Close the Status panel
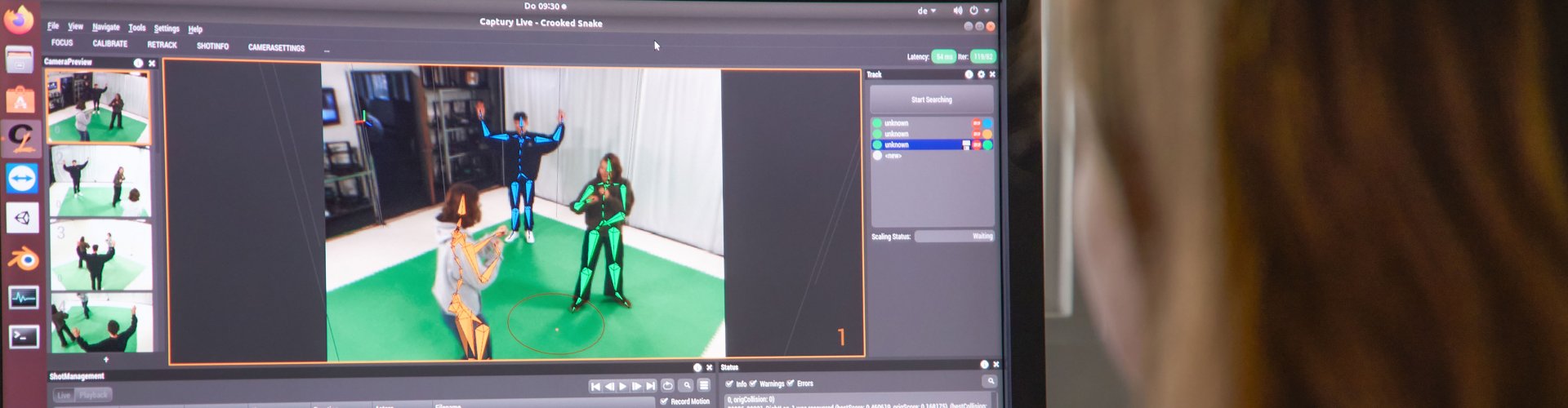The image size is (1568, 408). coord(996,365)
